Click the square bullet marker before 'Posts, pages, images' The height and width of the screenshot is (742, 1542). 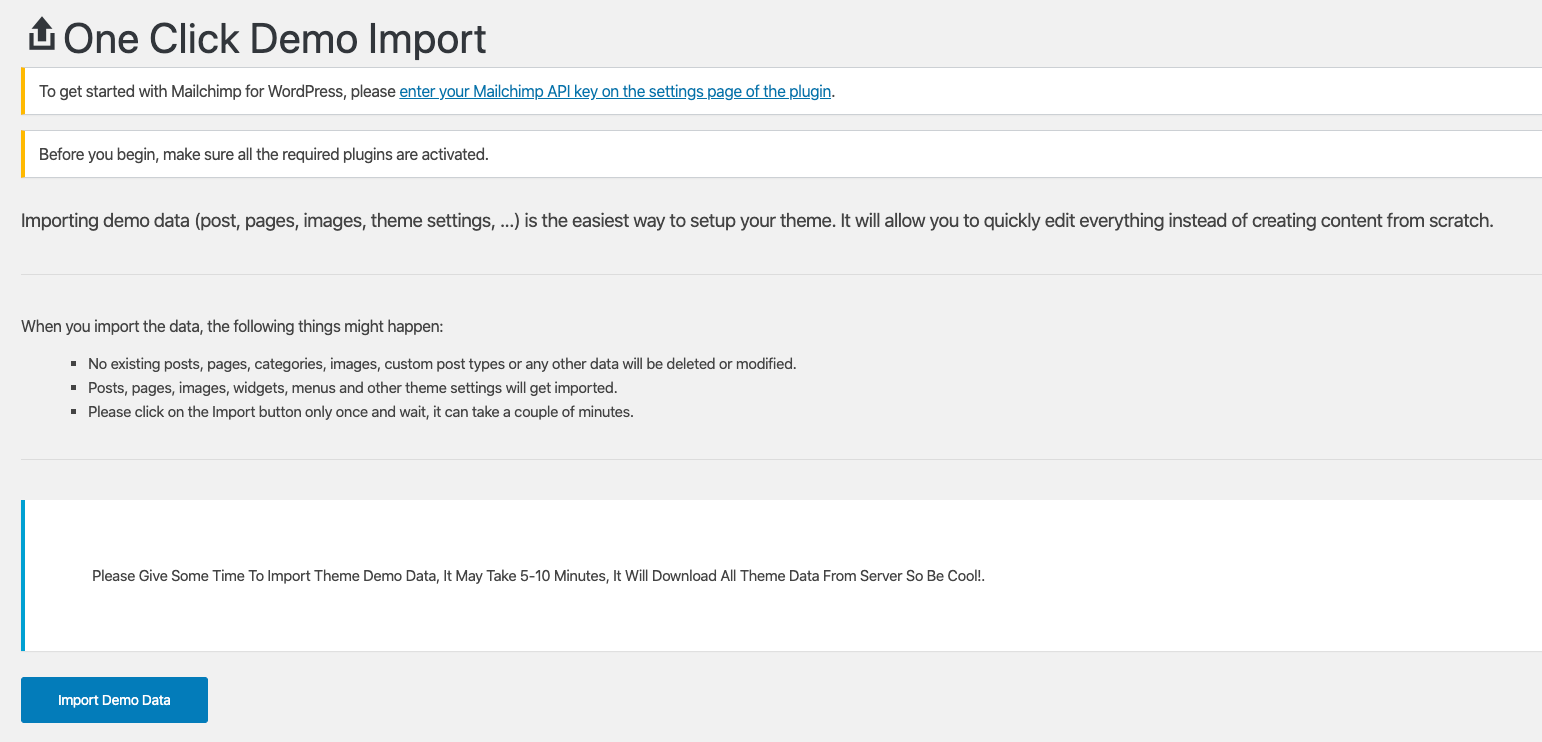(x=75, y=388)
